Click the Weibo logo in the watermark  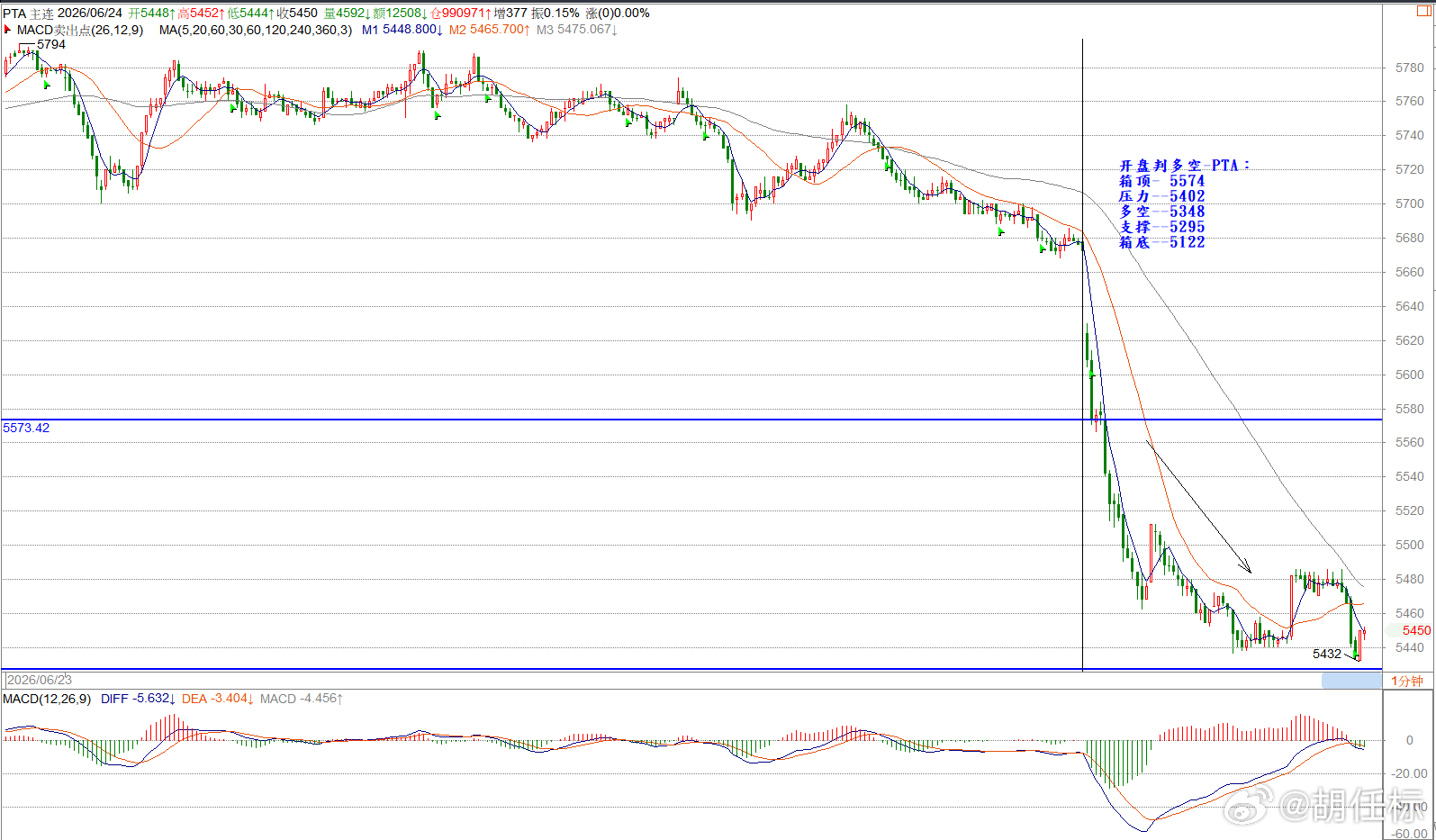point(1247,804)
